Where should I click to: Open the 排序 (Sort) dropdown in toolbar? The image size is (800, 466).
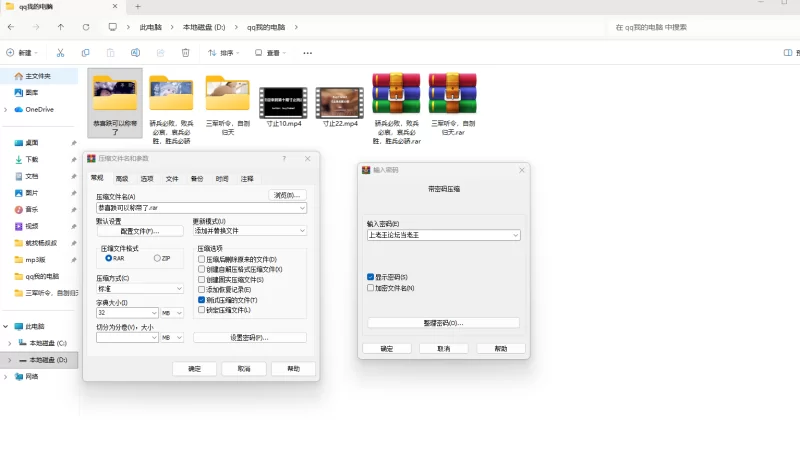tap(226, 52)
